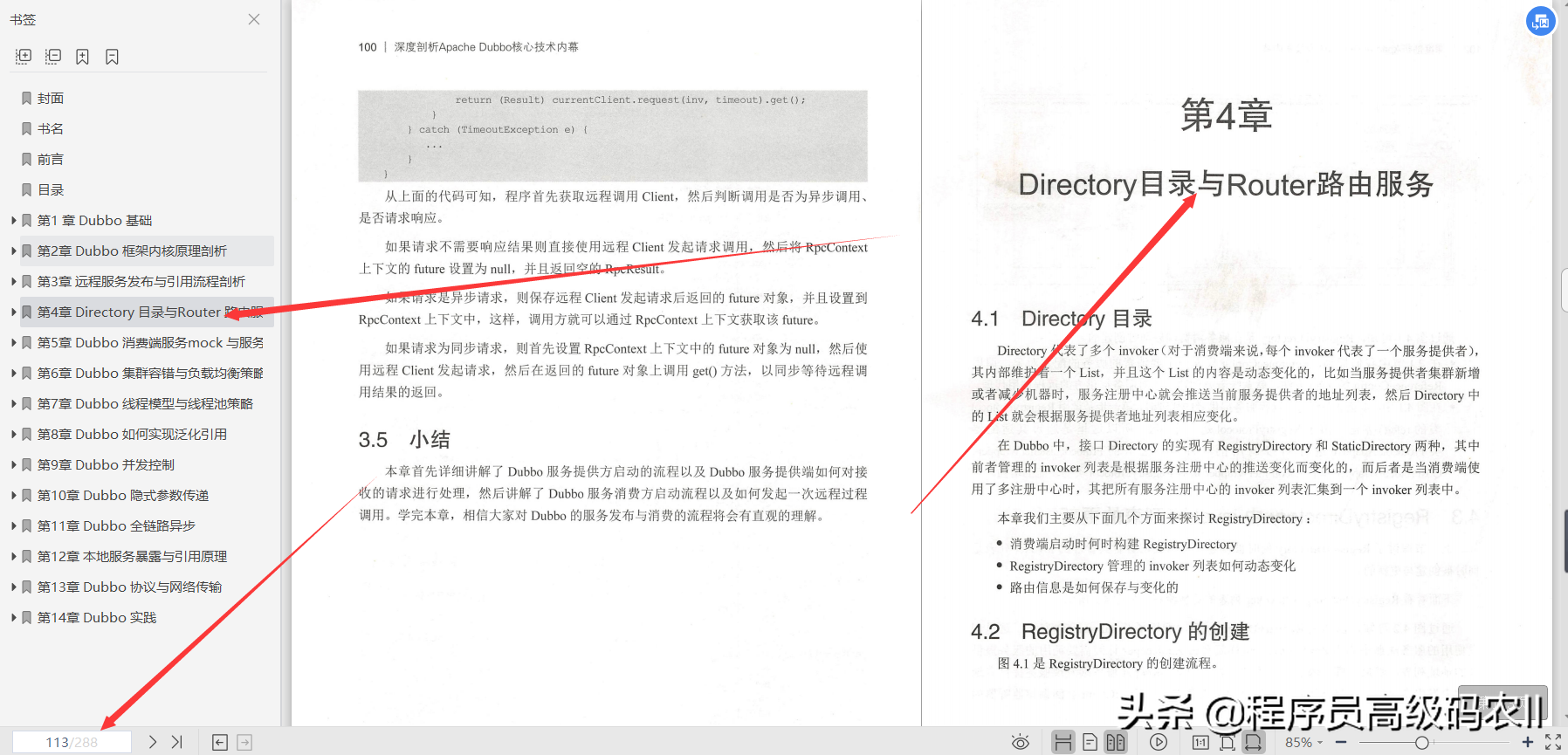Go back to previous view
This screenshot has height=755, width=1568.
(220, 742)
